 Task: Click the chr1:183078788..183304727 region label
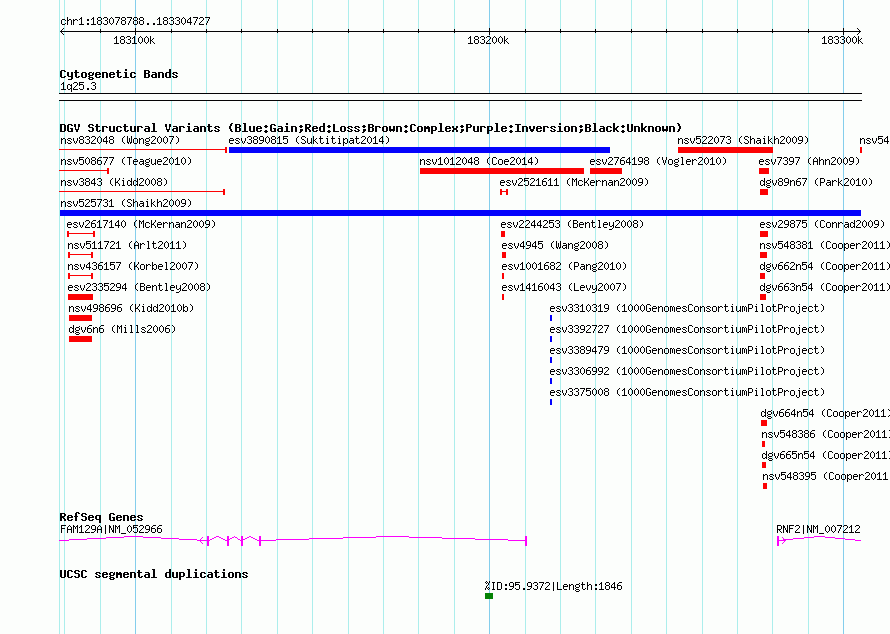[135, 21]
